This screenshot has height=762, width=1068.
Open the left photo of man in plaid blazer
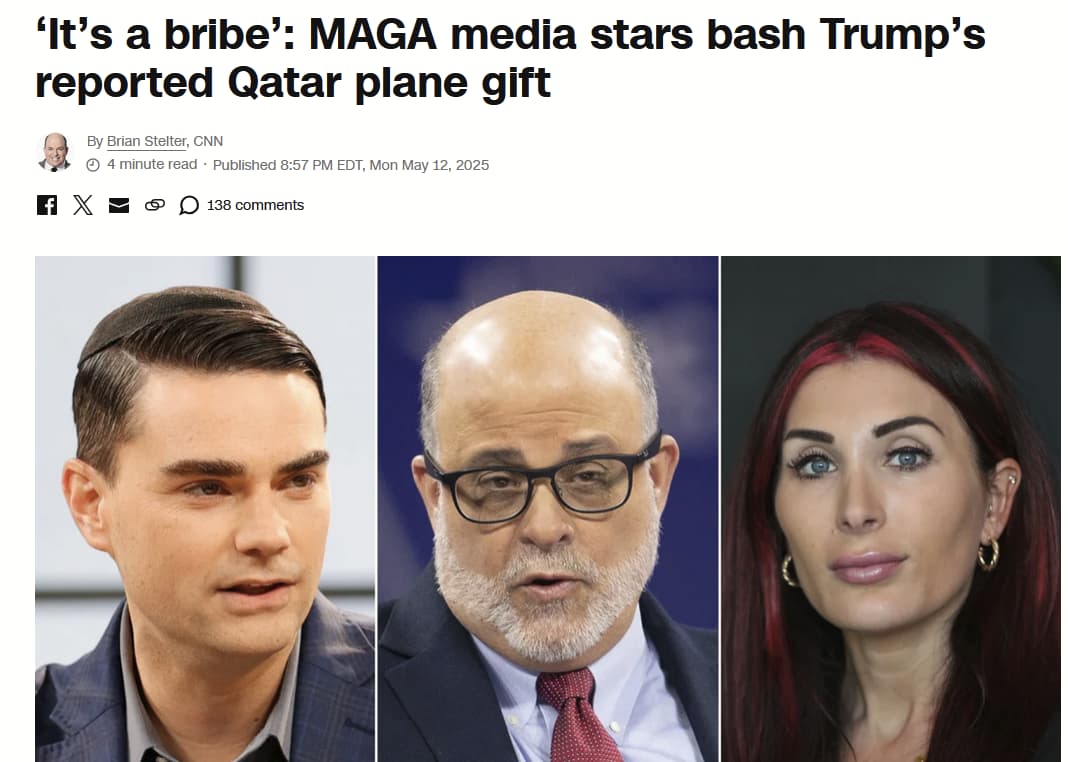coord(205,509)
